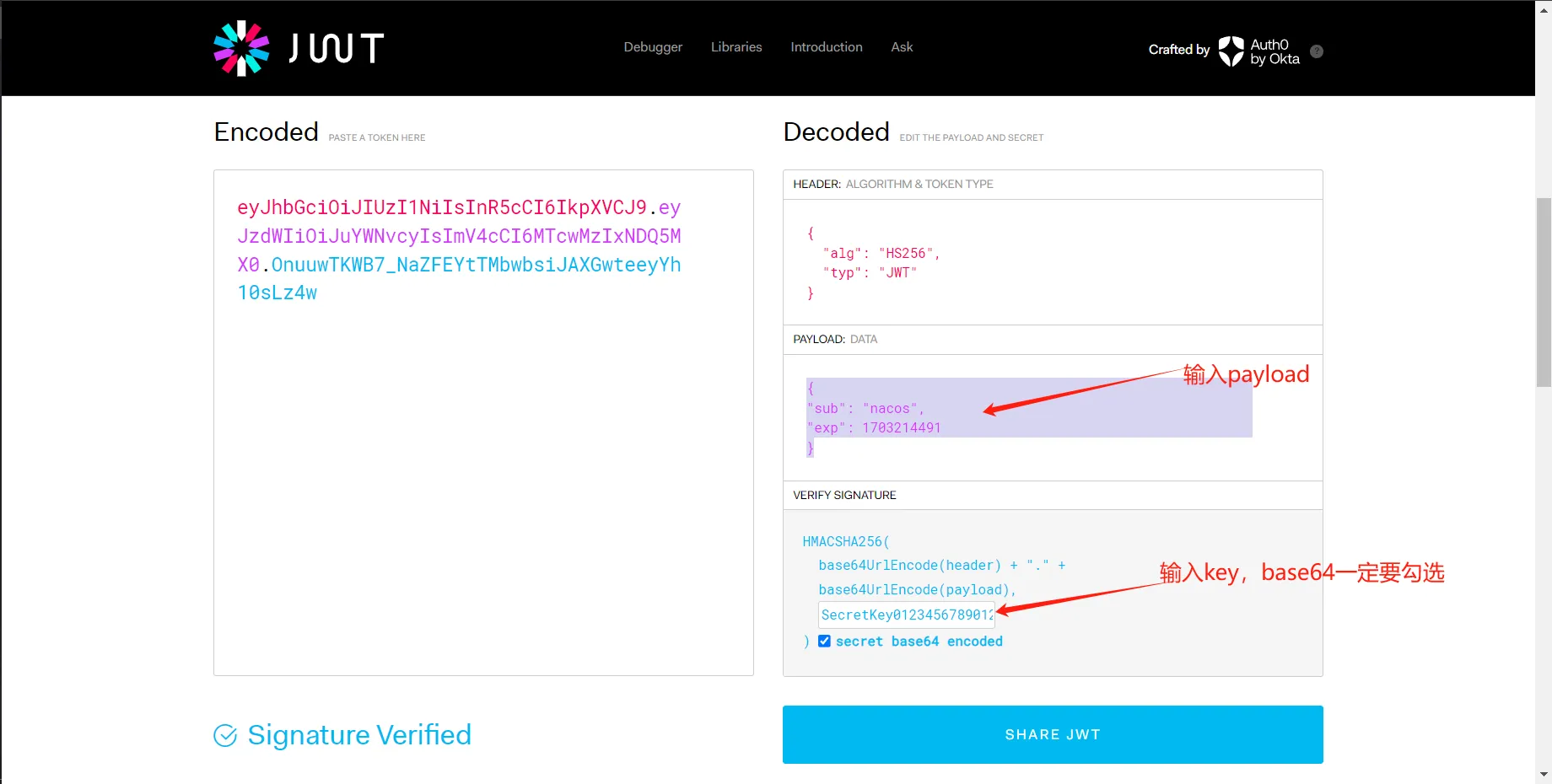The width and height of the screenshot is (1552, 784).
Task: Click the Signature Verified link
Action: click(x=359, y=734)
